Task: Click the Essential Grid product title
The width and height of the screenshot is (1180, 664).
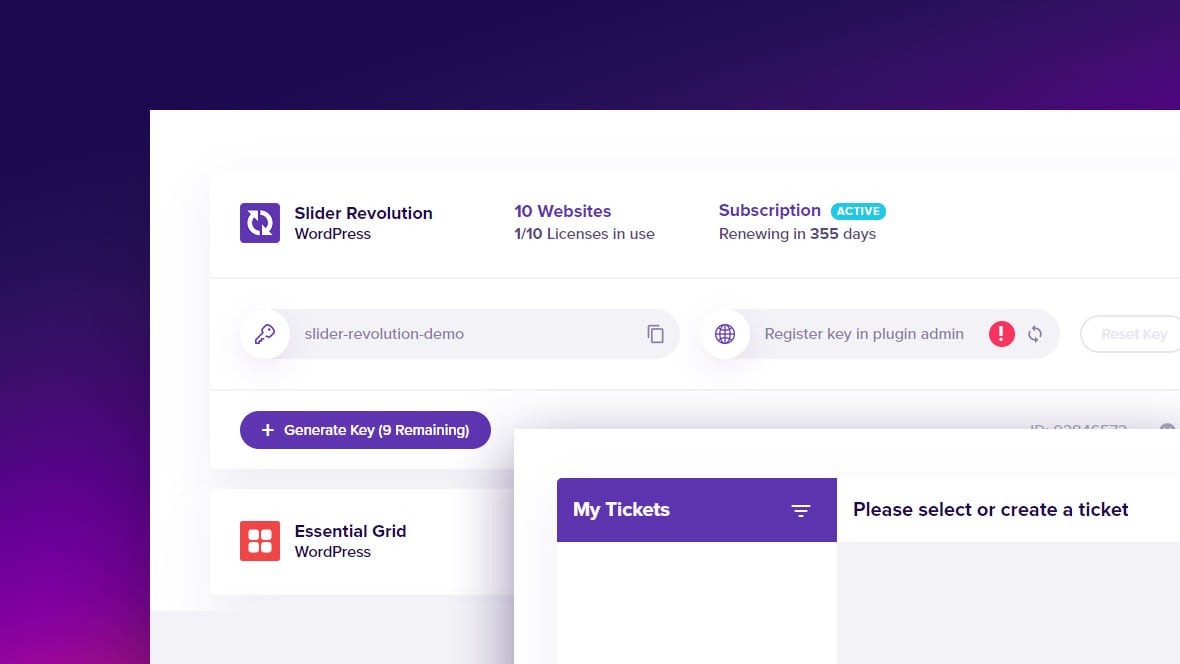Action: (x=350, y=531)
